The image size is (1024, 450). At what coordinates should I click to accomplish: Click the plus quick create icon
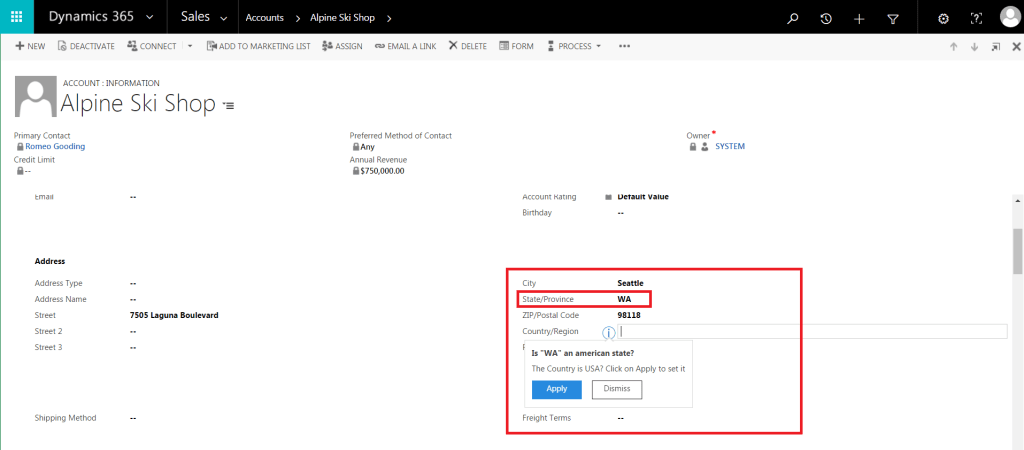[859, 18]
